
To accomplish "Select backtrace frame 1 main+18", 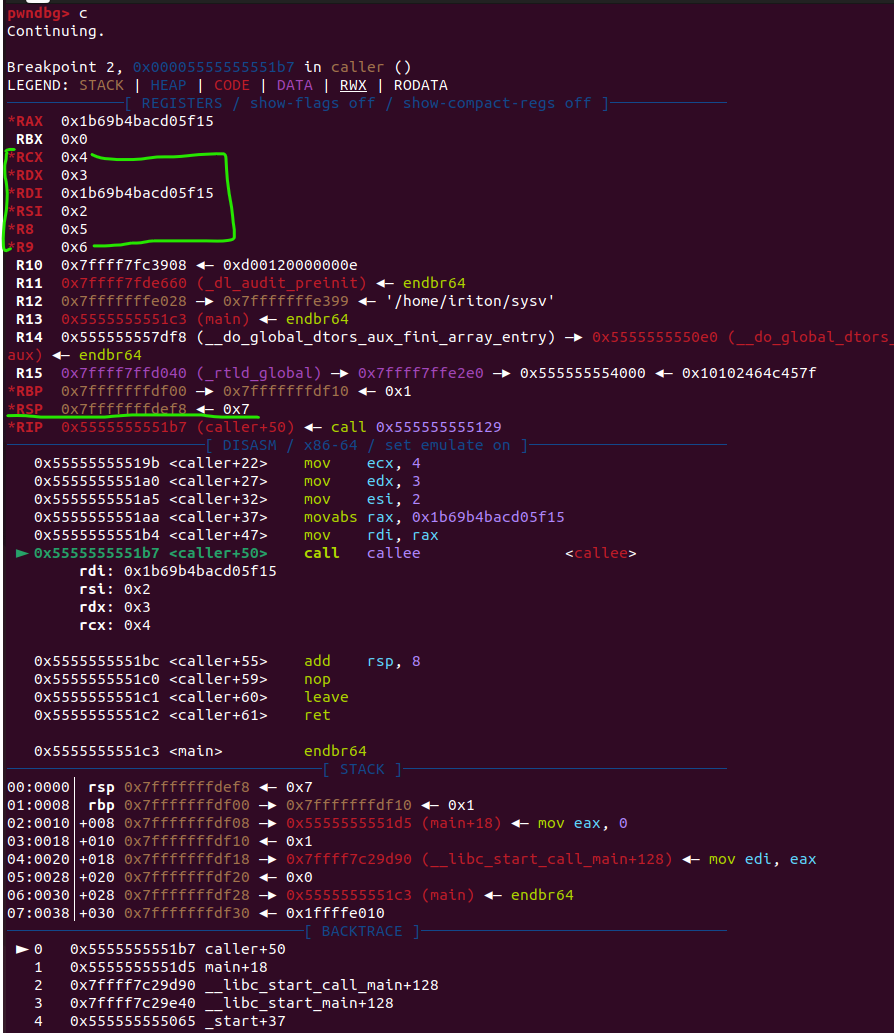I will pos(151,967).
